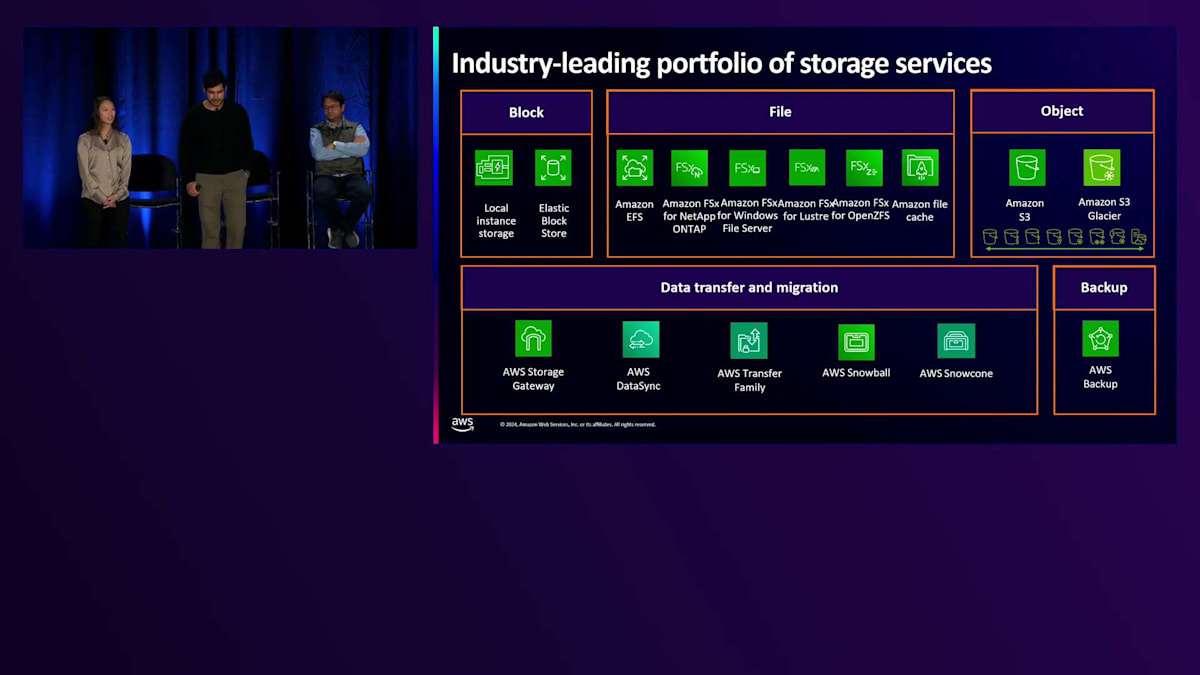The image size is (1200, 675).
Task: Select the AWS Transfer Family icon
Action: tap(749, 341)
